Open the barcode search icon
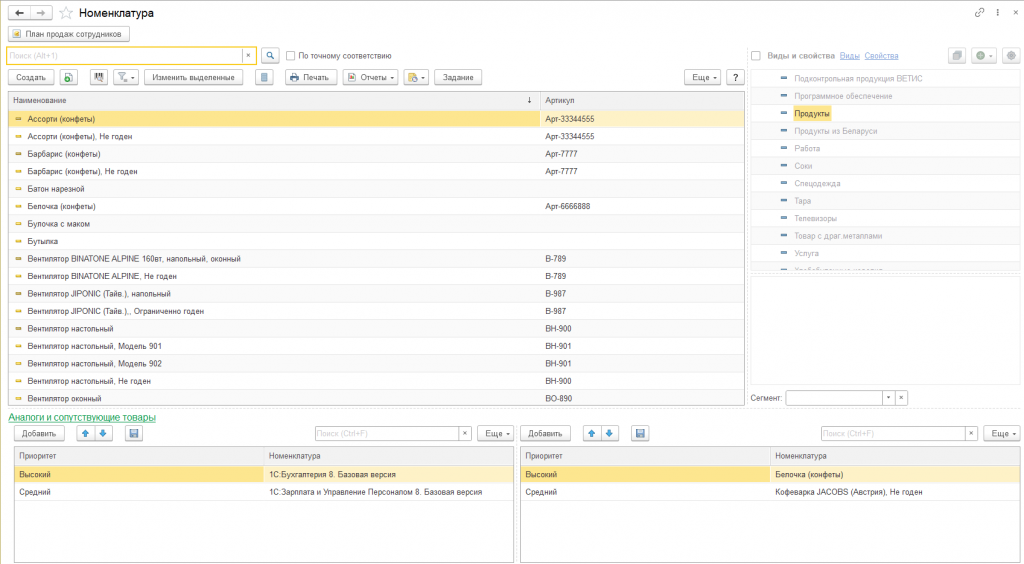 pos(99,77)
